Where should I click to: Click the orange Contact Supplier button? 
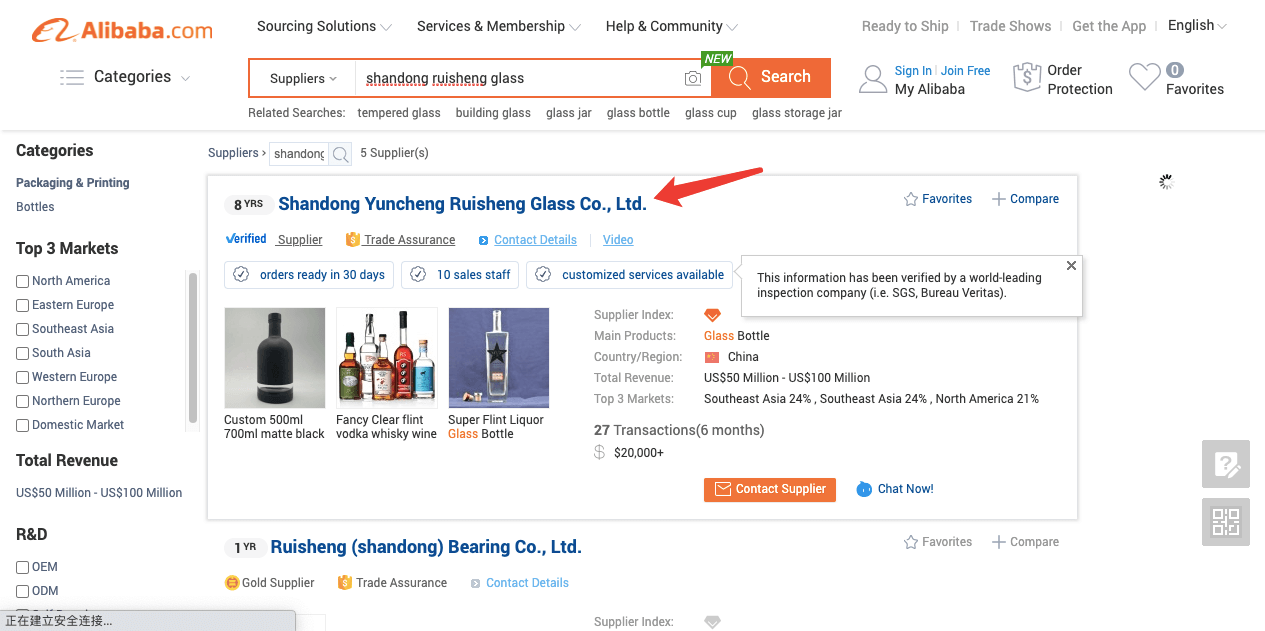[770, 489]
